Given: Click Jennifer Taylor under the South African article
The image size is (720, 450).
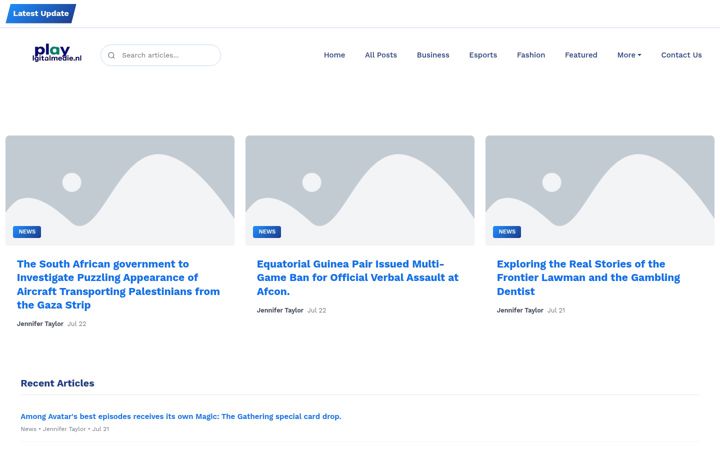Looking at the screenshot, I should coord(40,324).
